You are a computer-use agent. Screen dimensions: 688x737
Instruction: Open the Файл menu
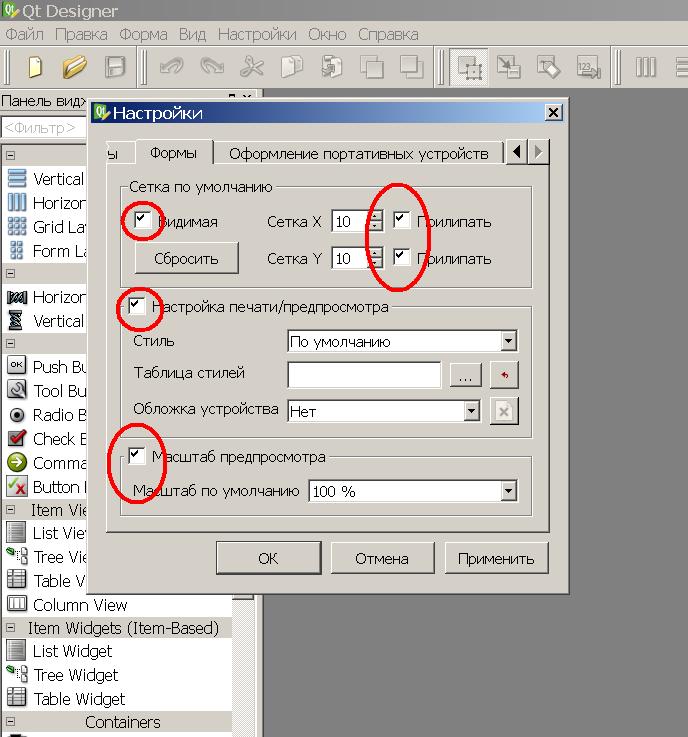(24, 34)
